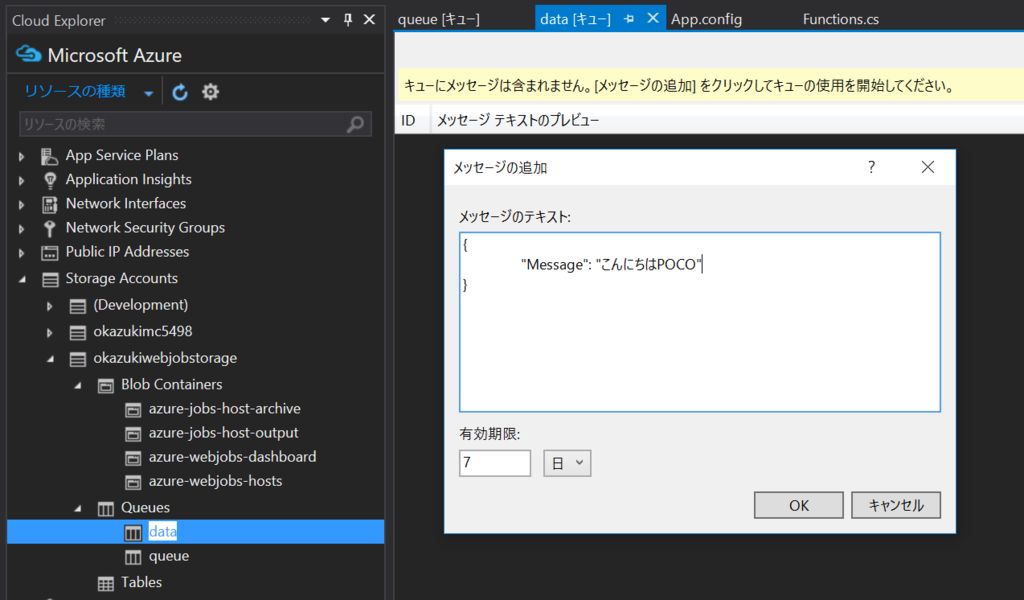Image resolution: width=1024 pixels, height=600 pixels.
Task: Pin the data [キュー] tab
Action: coord(629,19)
